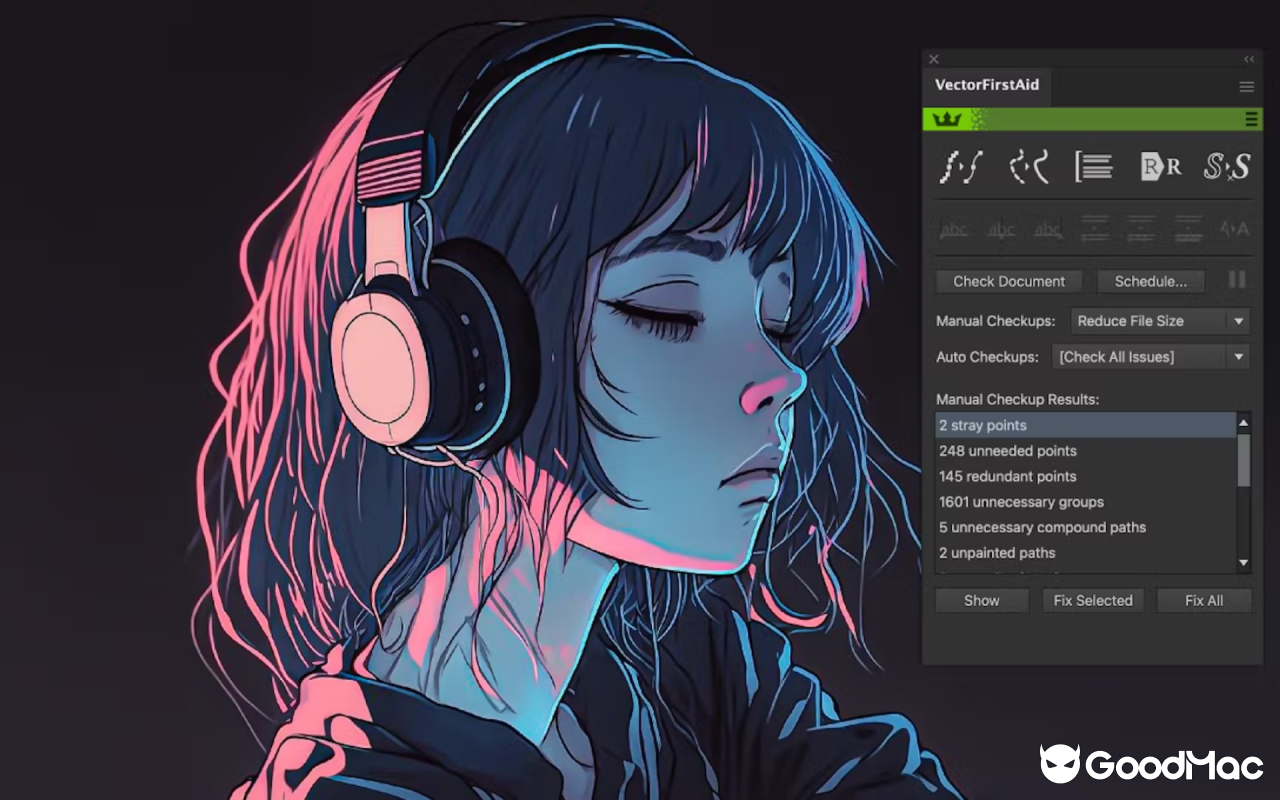
Task: Toggle the second abc underline option
Action: point(1000,229)
